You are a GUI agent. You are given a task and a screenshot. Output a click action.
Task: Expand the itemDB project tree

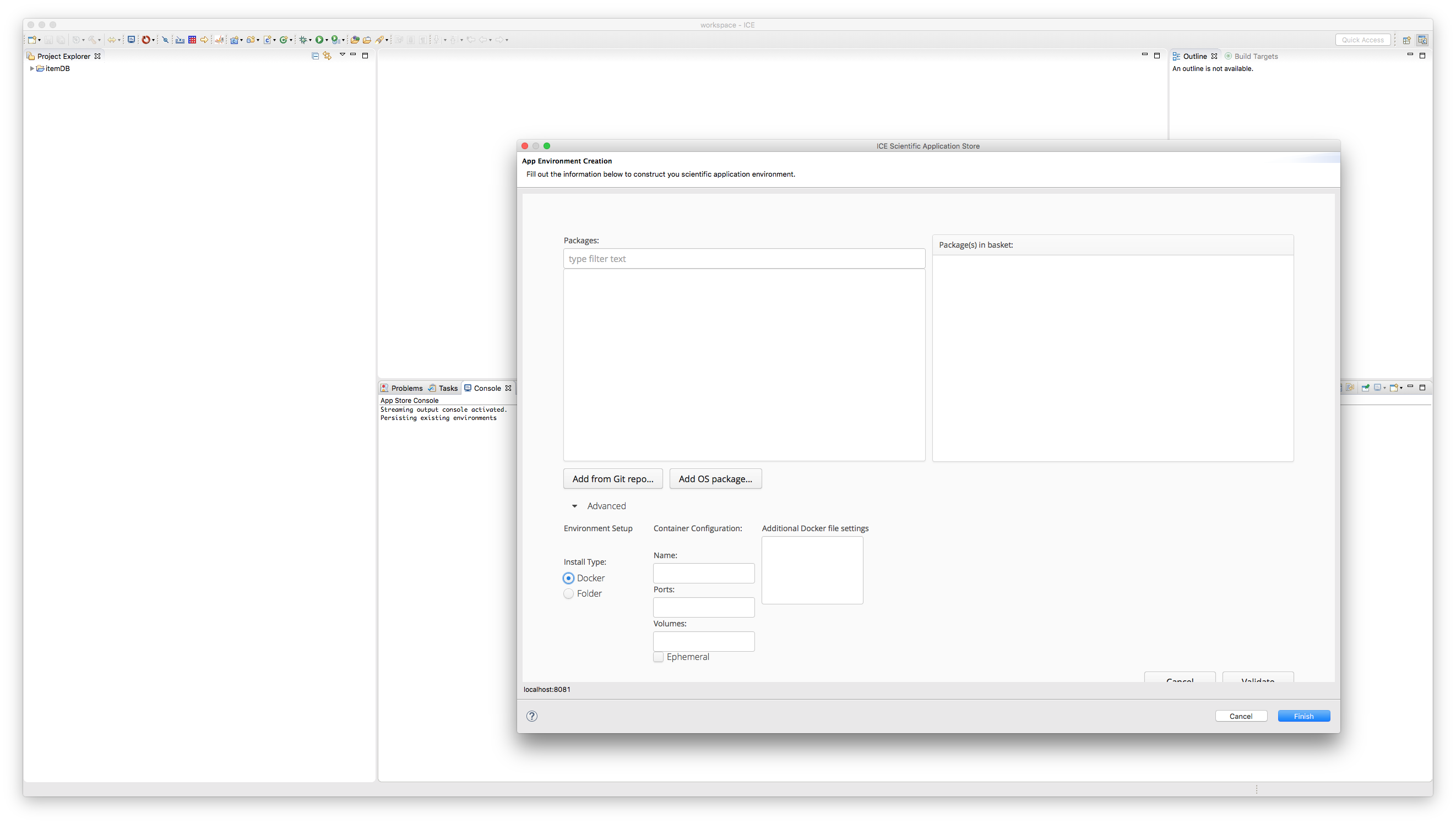click(x=32, y=68)
